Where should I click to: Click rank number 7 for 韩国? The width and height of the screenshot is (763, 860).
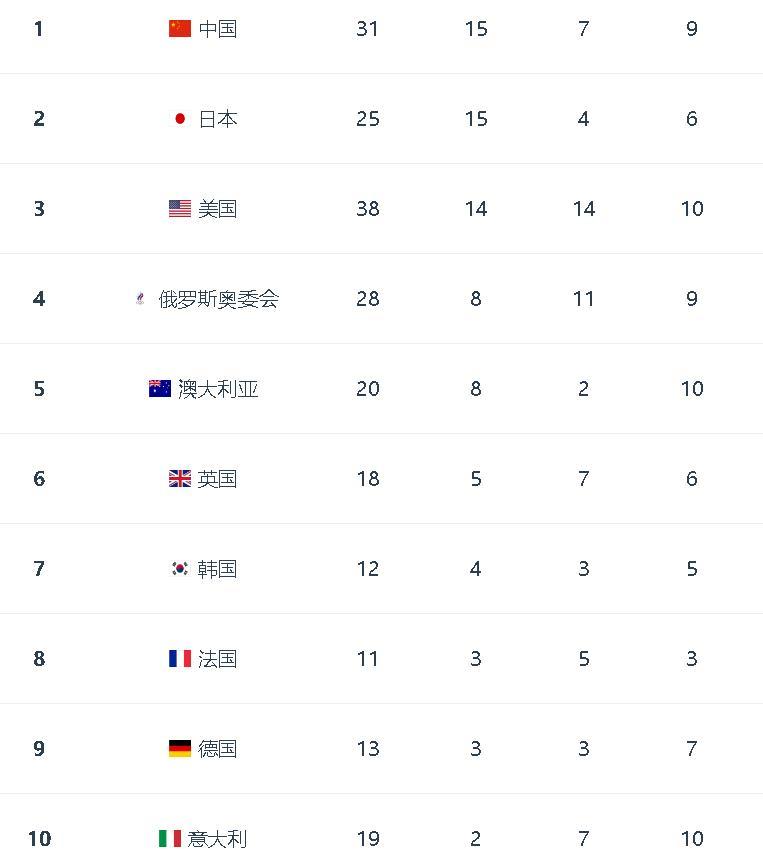(x=39, y=568)
